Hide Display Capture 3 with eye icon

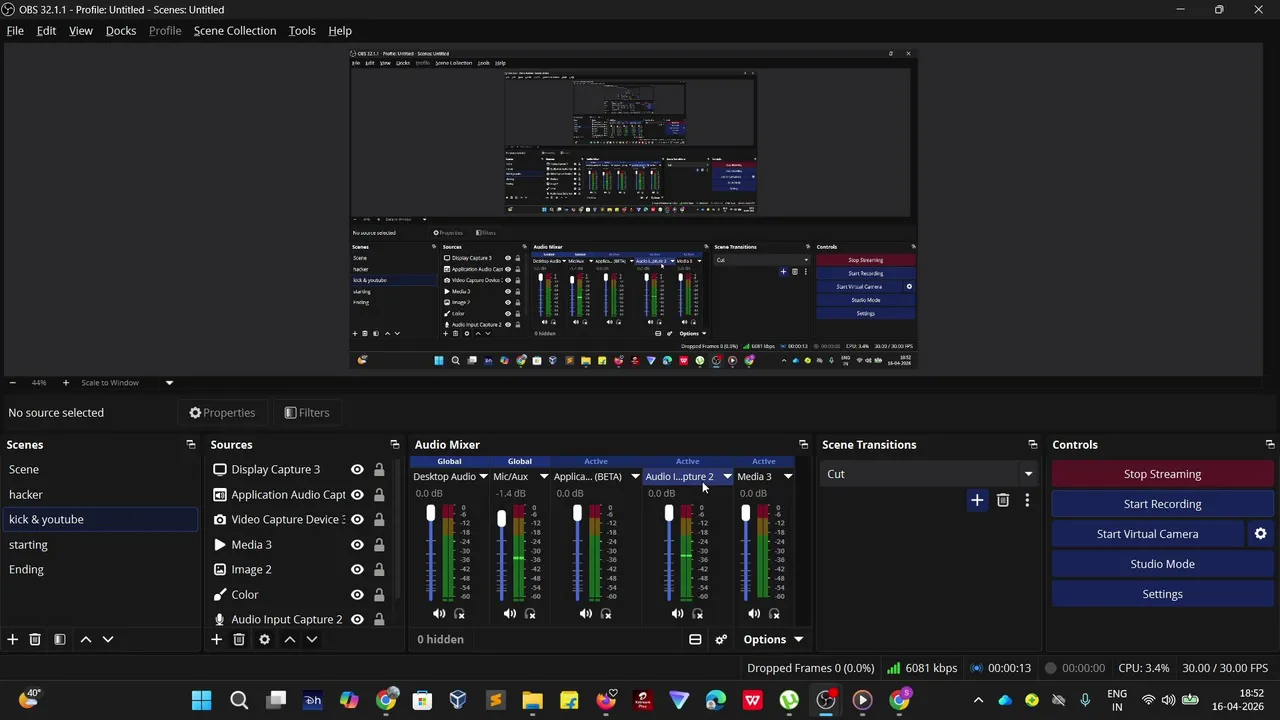point(357,469)
